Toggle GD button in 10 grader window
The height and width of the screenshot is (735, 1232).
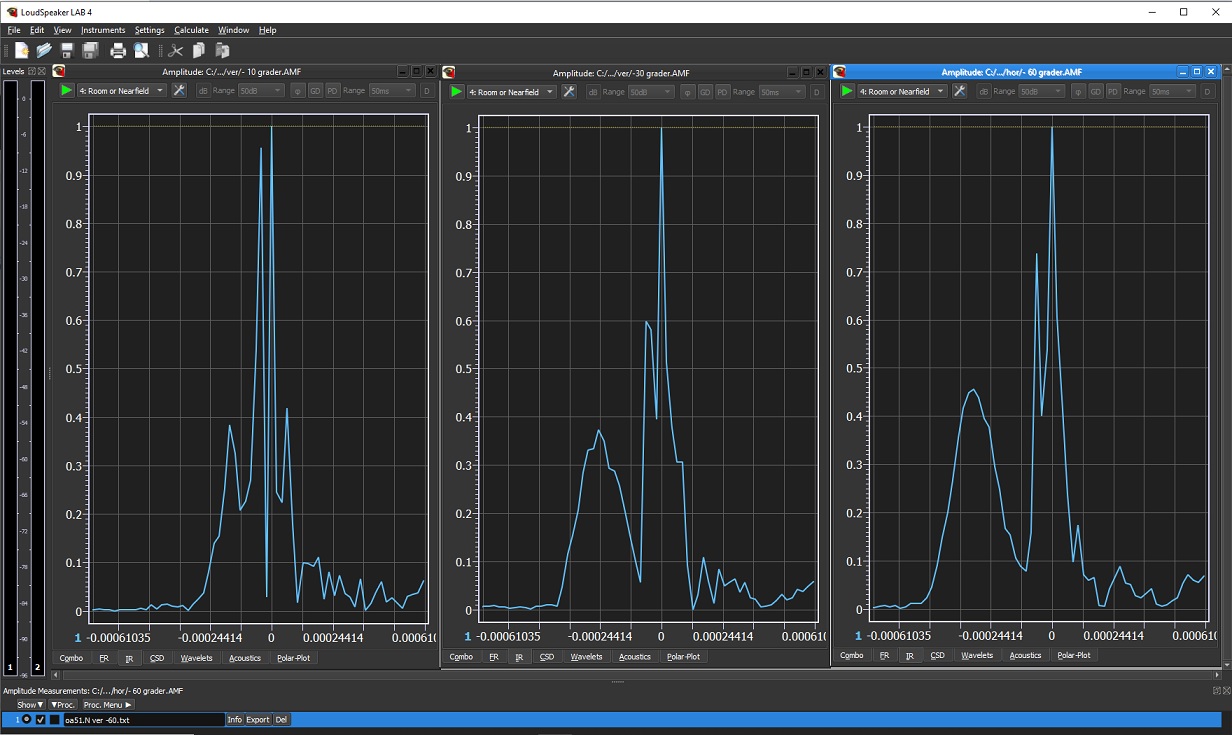(315, 91)
